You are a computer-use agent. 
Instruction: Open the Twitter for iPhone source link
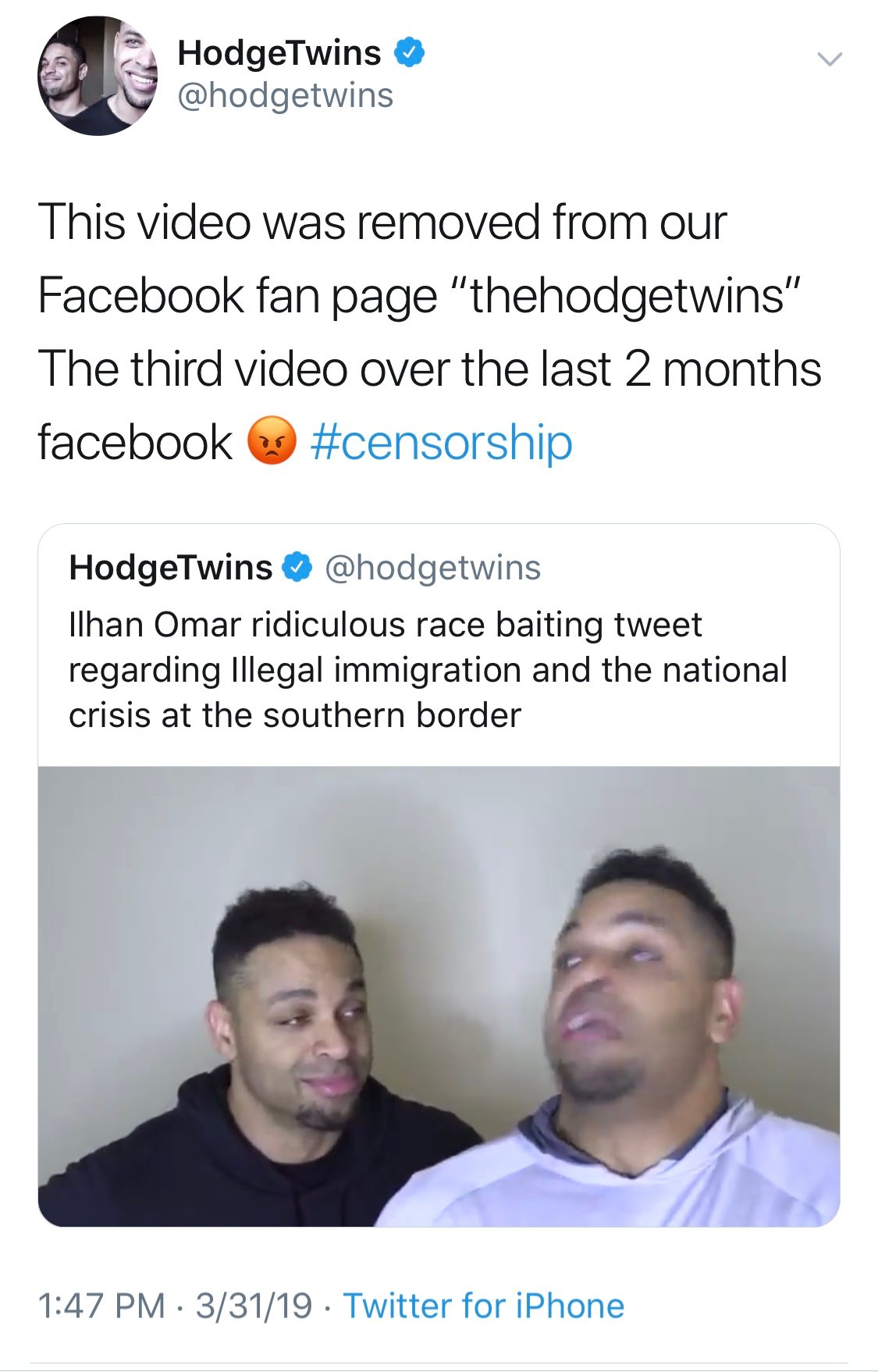pyautogui.click(x=484, y=1306)
